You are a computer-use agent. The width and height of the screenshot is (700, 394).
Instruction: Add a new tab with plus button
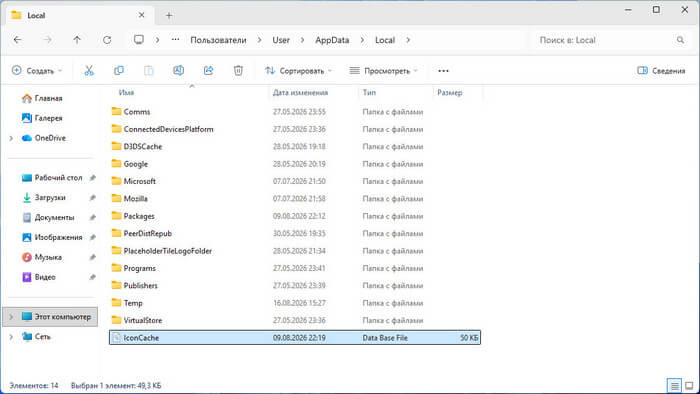(169, 16)
